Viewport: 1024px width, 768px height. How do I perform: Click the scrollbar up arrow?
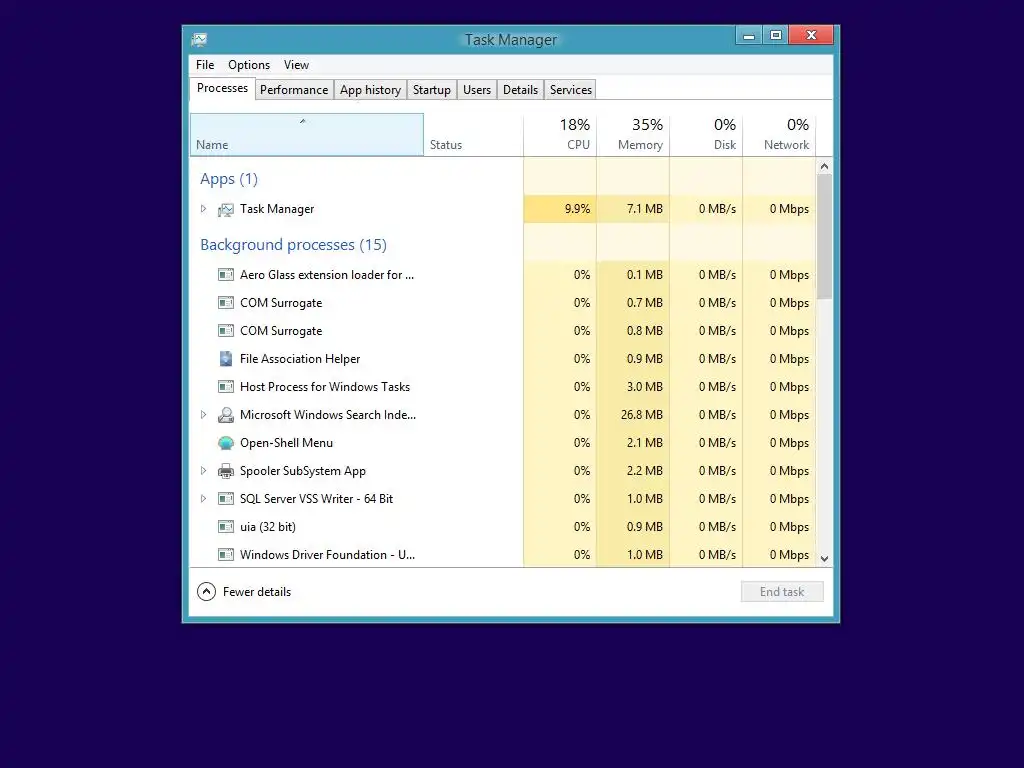[x=824, y=167]
